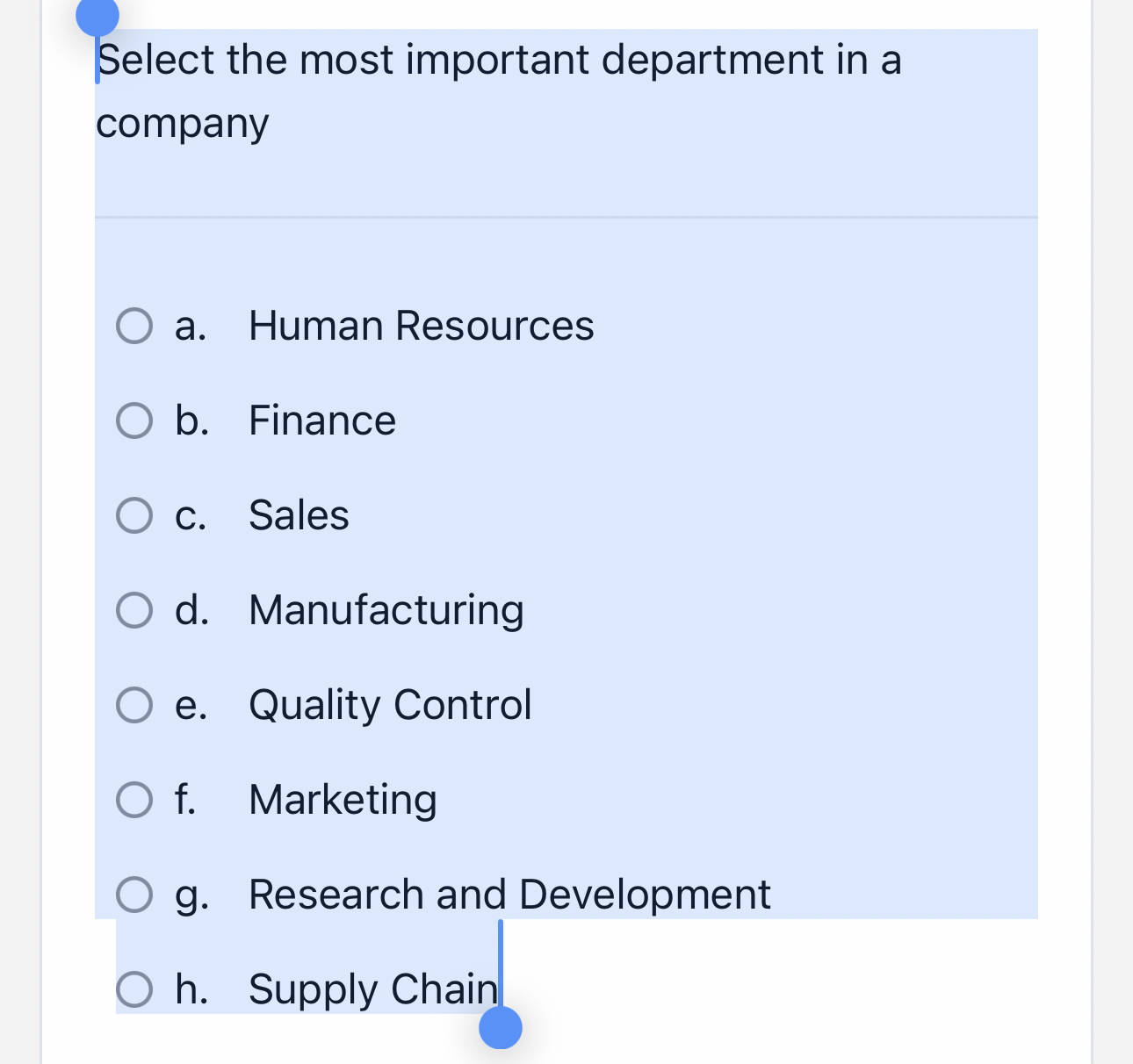Screen dimensions: 1133x1064
Task: Select the Finance radio button
Action: click(134, 421)
